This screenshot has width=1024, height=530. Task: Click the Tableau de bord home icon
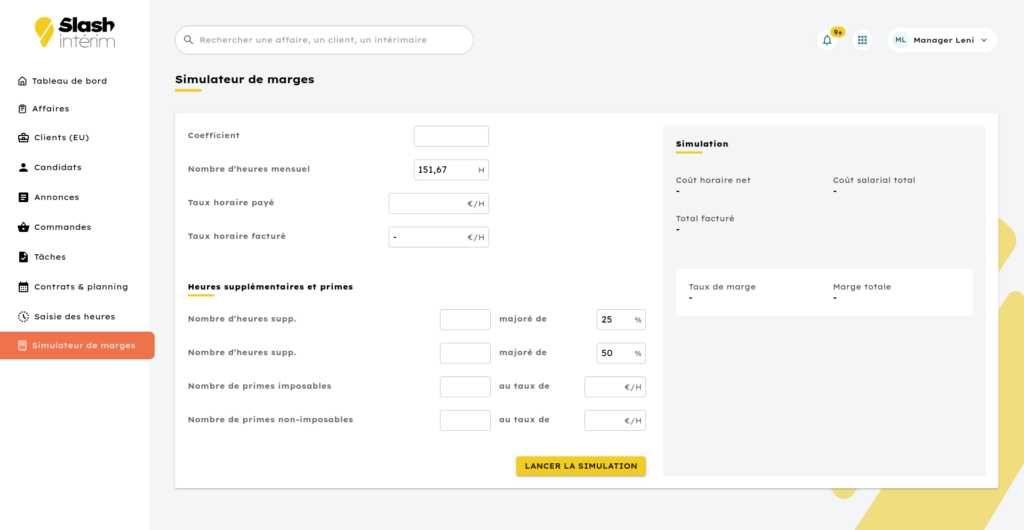[x=22, y=81]
